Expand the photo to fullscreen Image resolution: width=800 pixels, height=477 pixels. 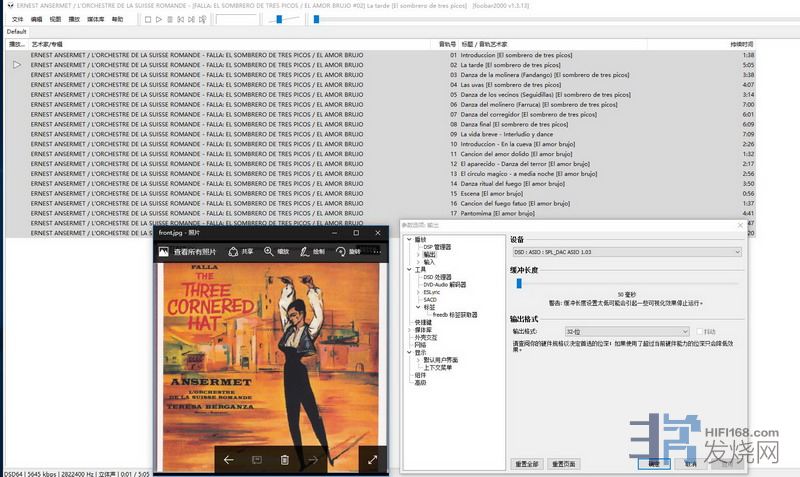click(372, 459)
